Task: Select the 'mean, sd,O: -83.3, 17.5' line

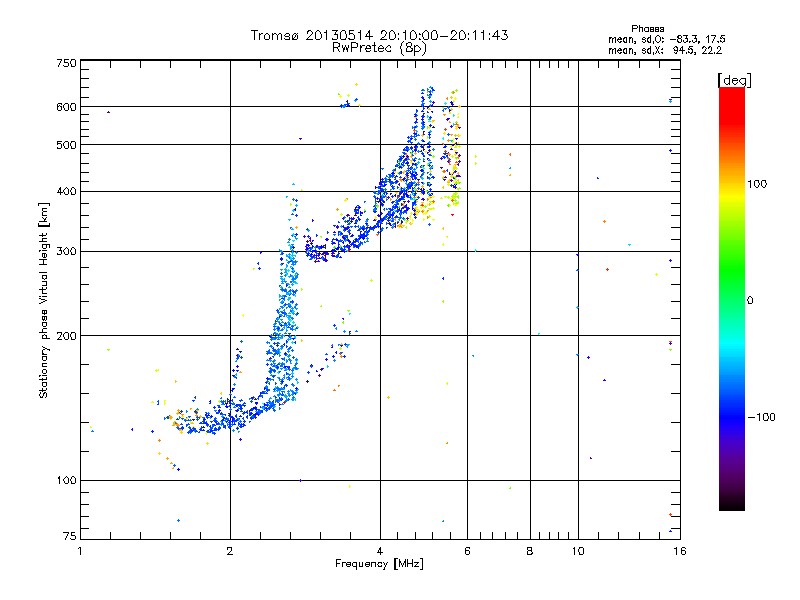Action: tap(666, 39)
